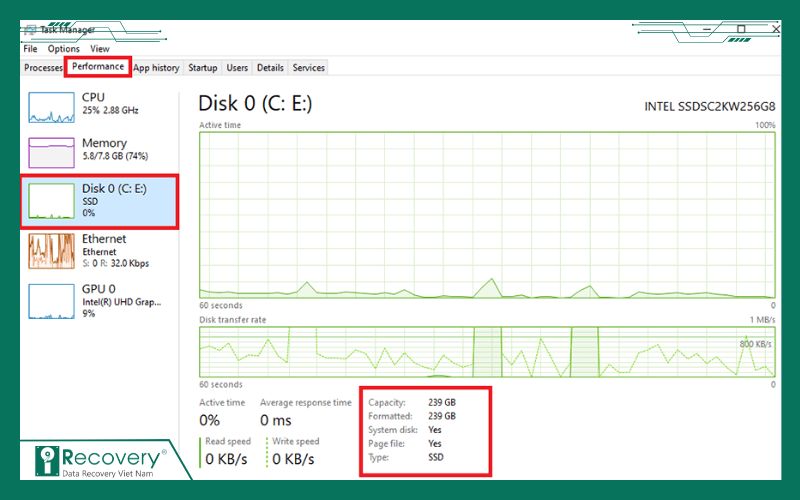Click the Disk transfer rate graph
Image resolution: width=800 pixels, height=500 pixels.
click(x=487, y=351)
